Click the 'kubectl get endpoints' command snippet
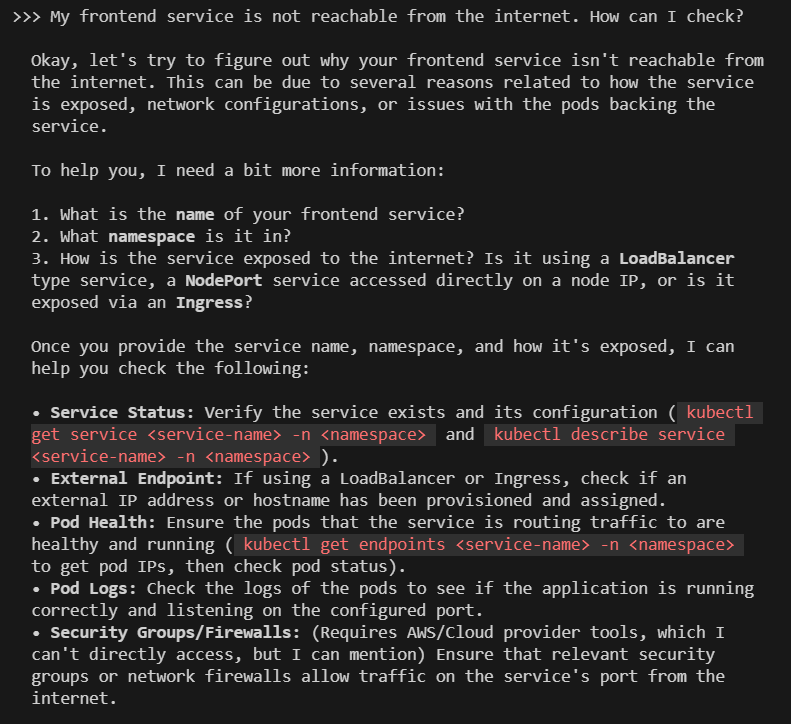 488,545
